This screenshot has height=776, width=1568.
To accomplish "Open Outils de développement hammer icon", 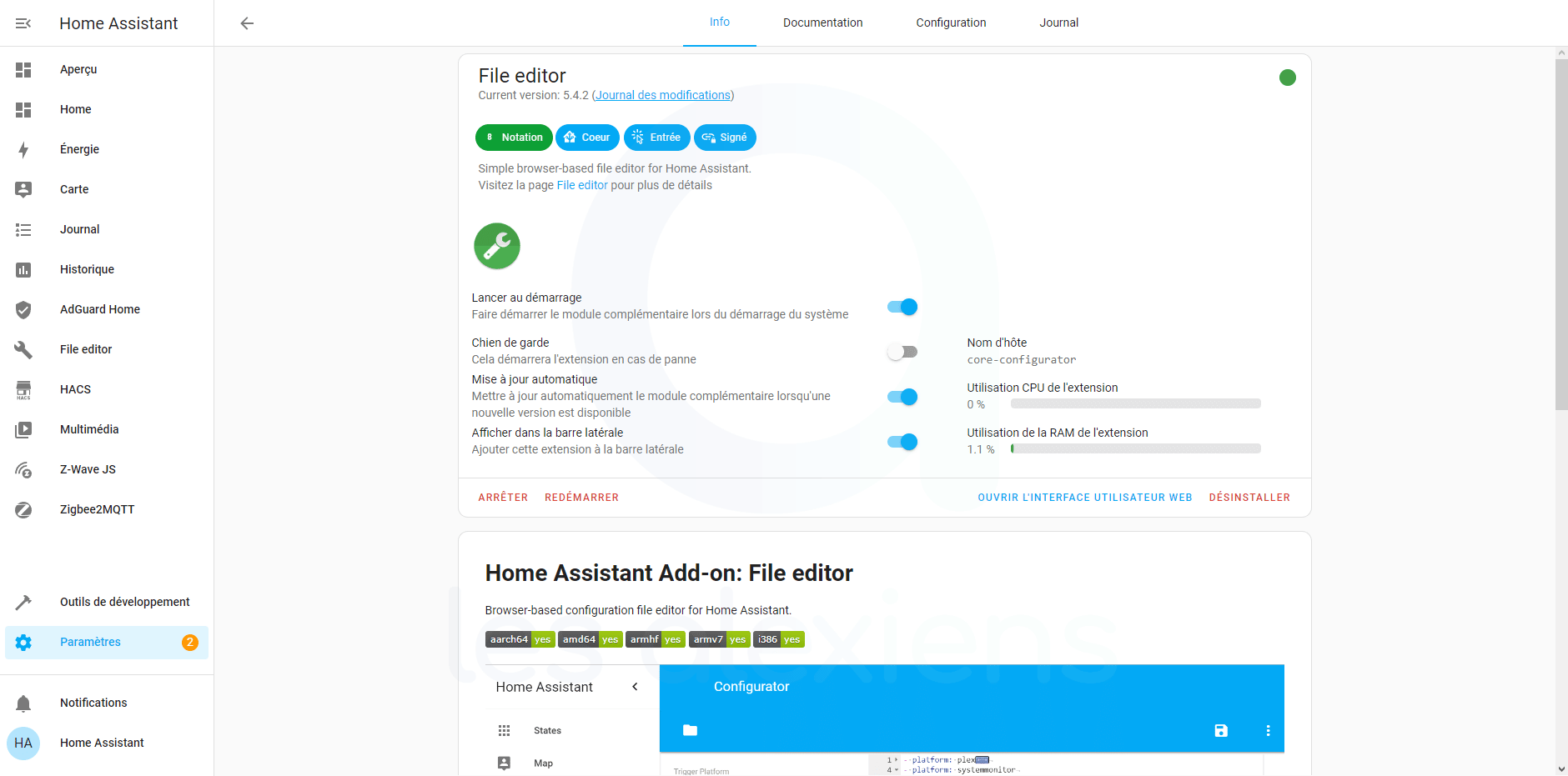I will tap(23, 603).
